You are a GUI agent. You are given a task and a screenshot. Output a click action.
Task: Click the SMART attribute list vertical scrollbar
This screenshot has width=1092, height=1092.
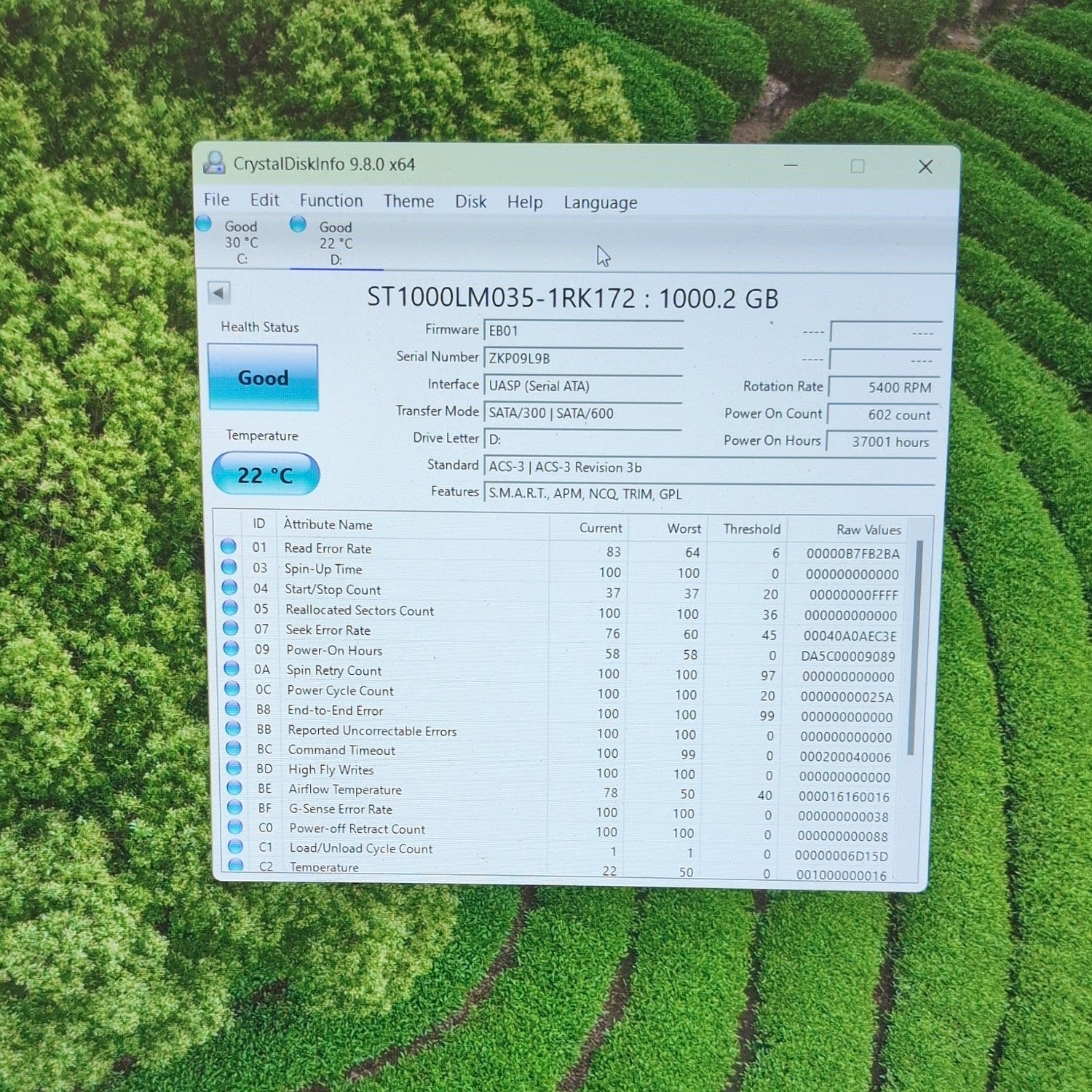point(916,648)
